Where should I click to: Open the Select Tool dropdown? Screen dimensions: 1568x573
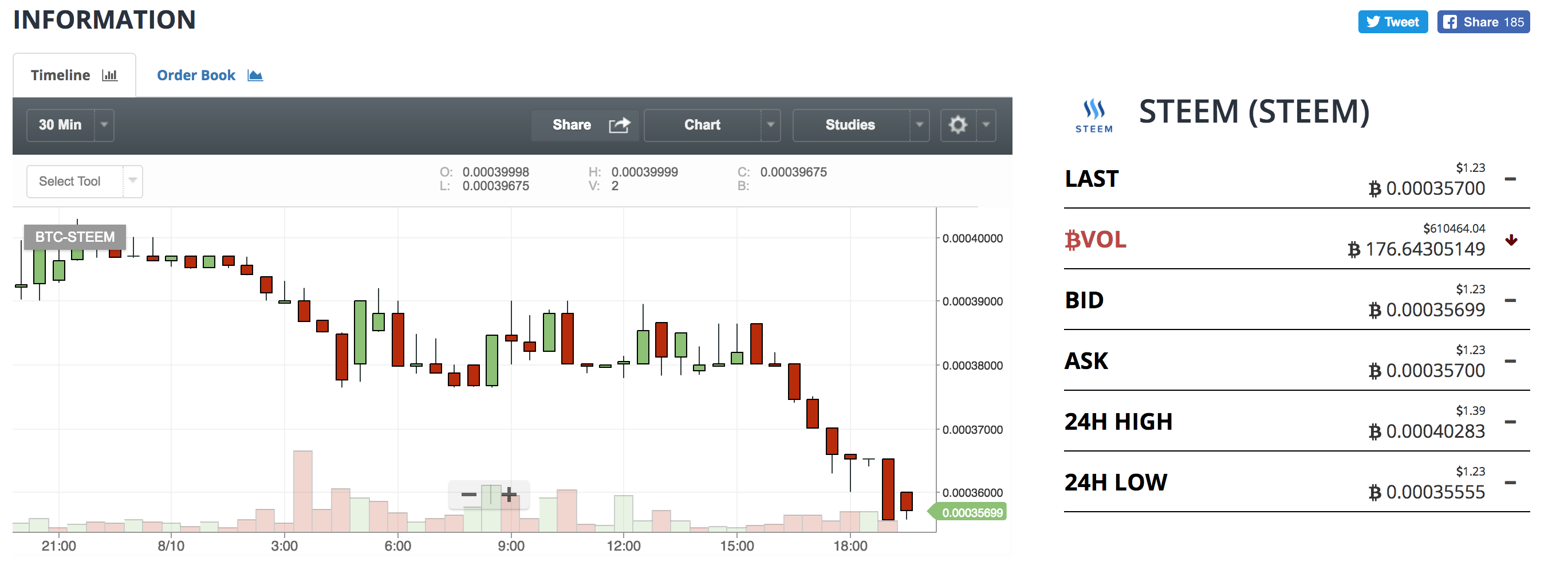85,182
